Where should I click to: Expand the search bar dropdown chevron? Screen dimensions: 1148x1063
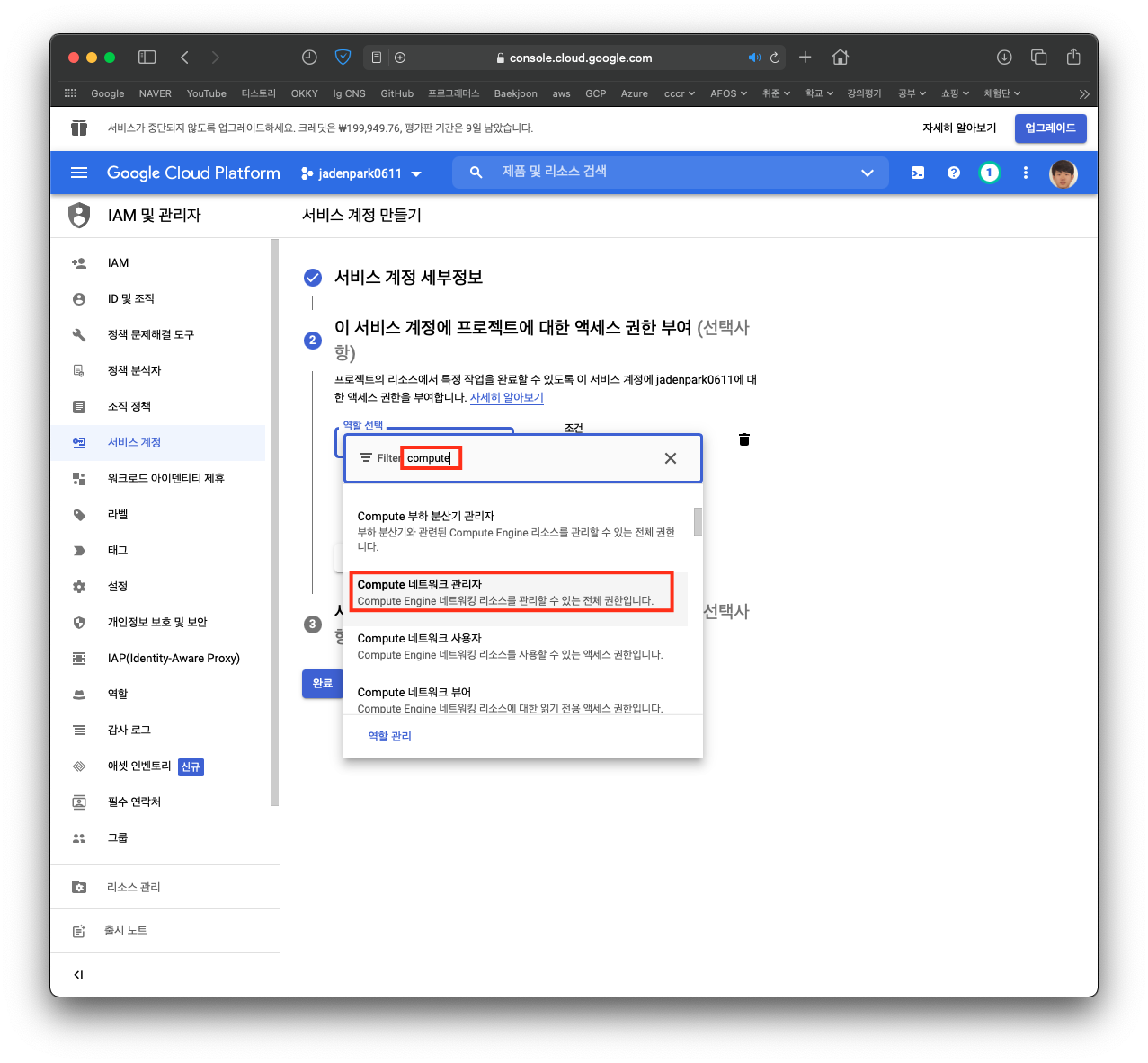coord(868,173)
